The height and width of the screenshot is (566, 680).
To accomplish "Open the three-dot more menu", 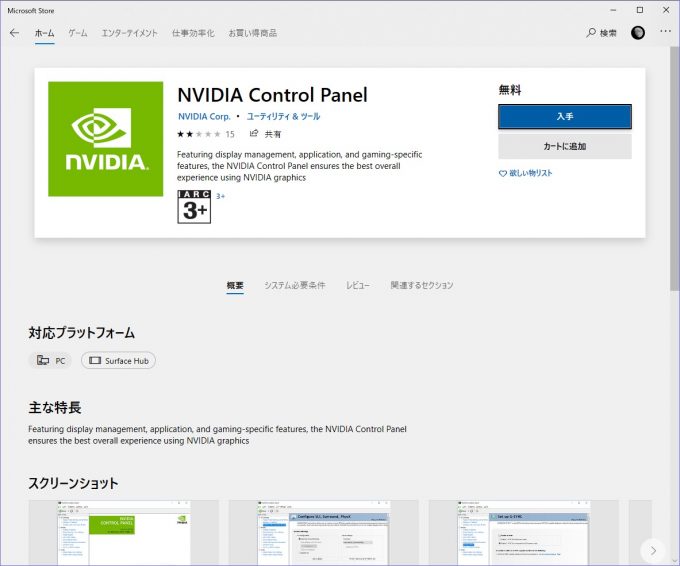I will tap(665, 31).
